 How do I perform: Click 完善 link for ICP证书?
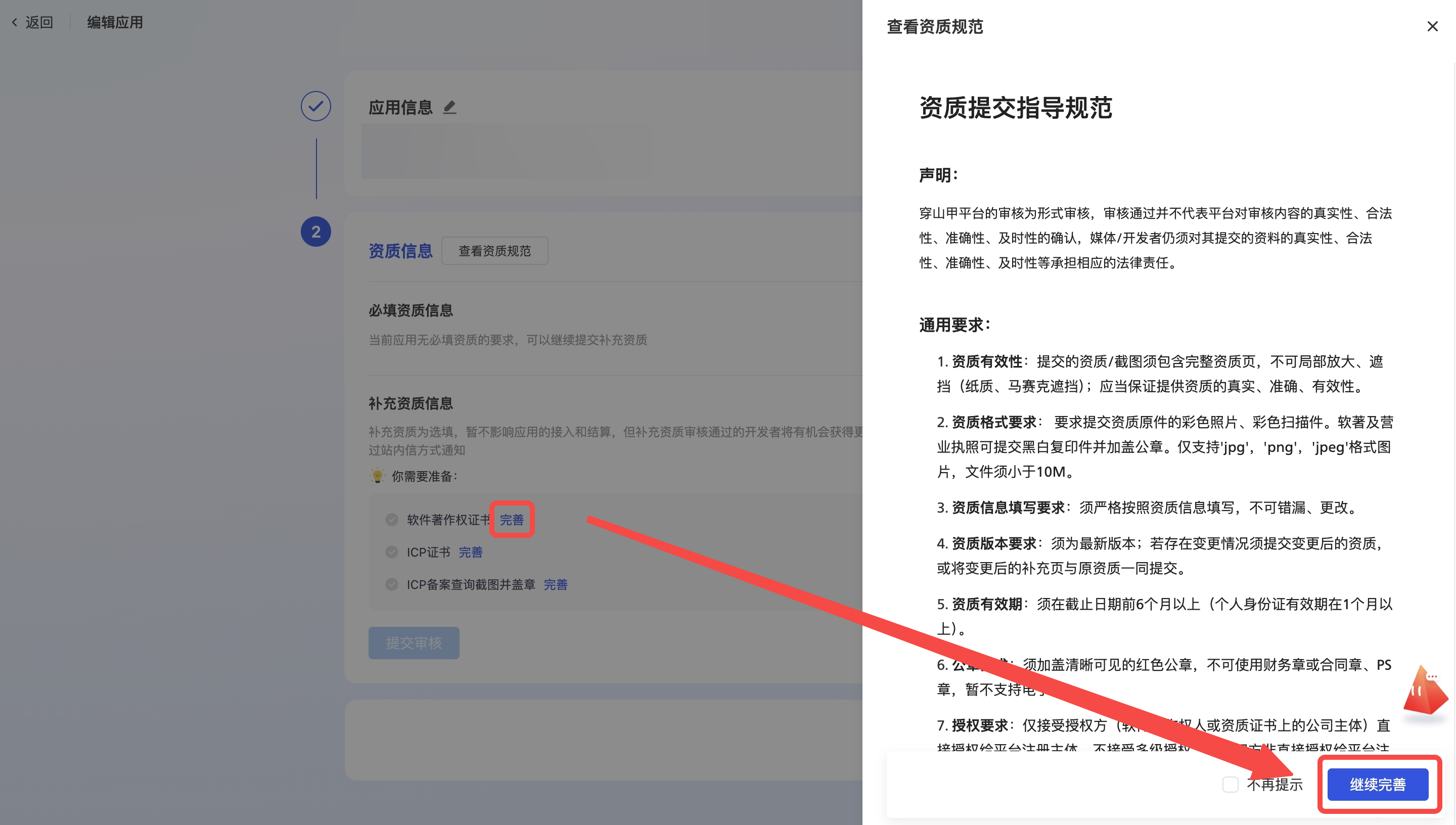tap(470, 552)
